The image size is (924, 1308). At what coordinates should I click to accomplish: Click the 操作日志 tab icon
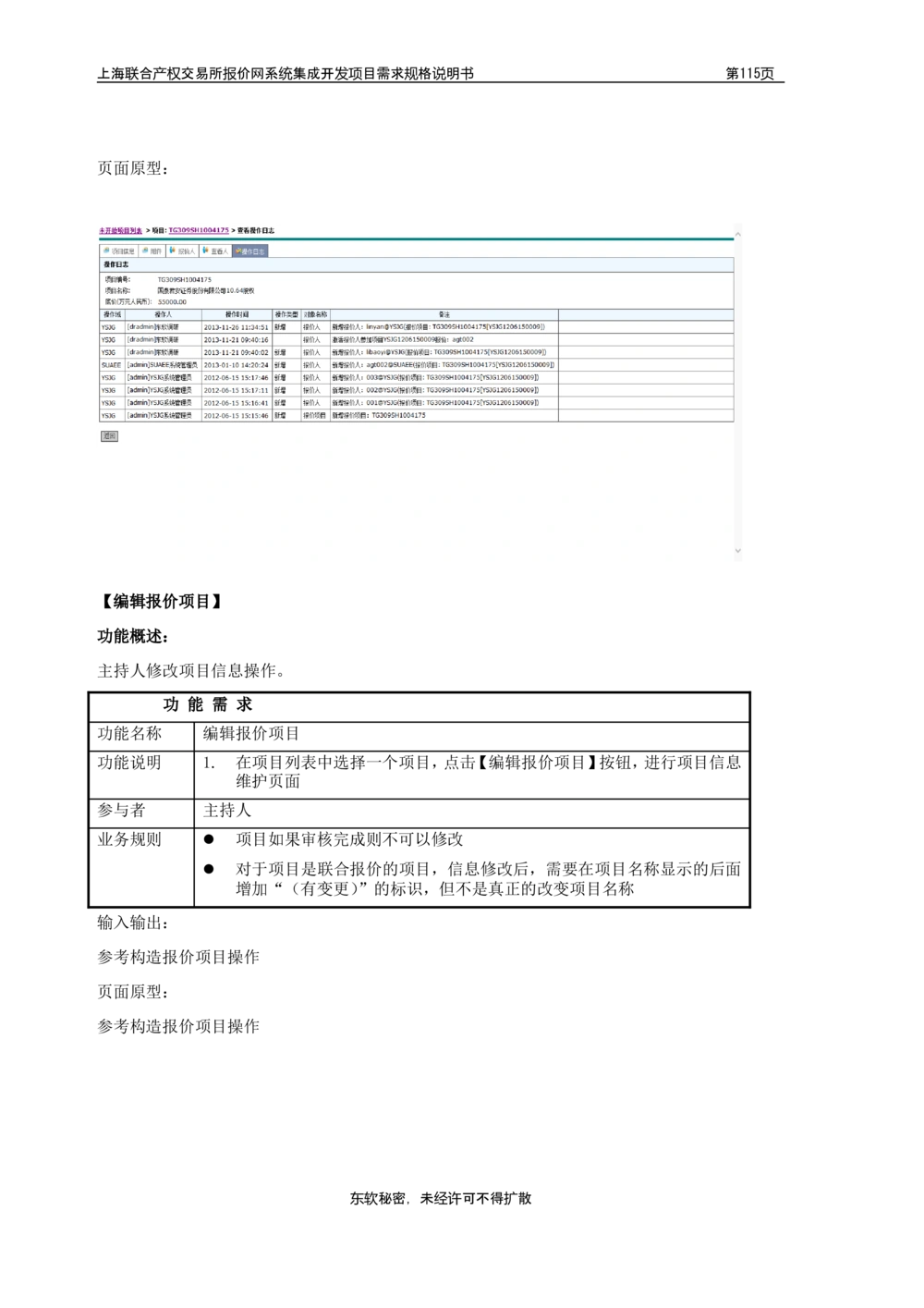coord(237,251)
